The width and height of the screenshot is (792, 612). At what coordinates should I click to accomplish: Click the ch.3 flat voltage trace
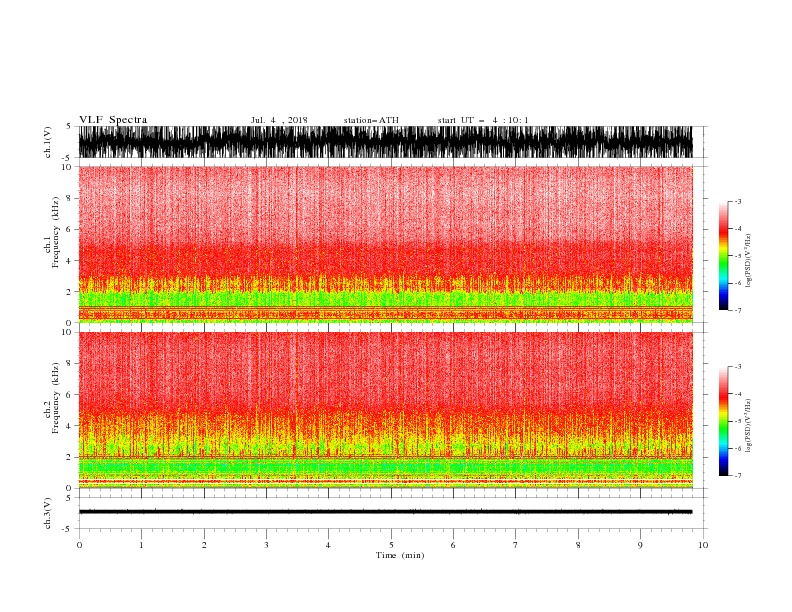pos(385,512)
